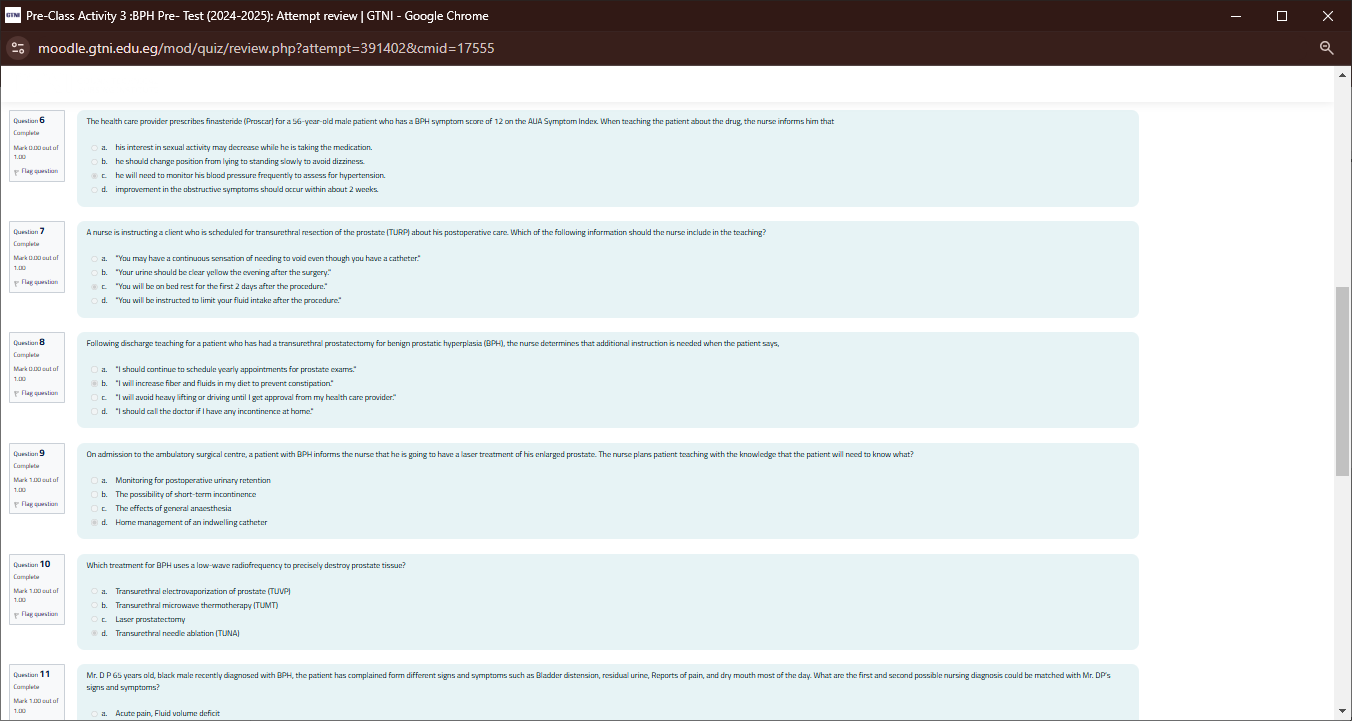Click the 'Question 10' number label
Screen dimensions: 1352x721
(x=31, y=563)
